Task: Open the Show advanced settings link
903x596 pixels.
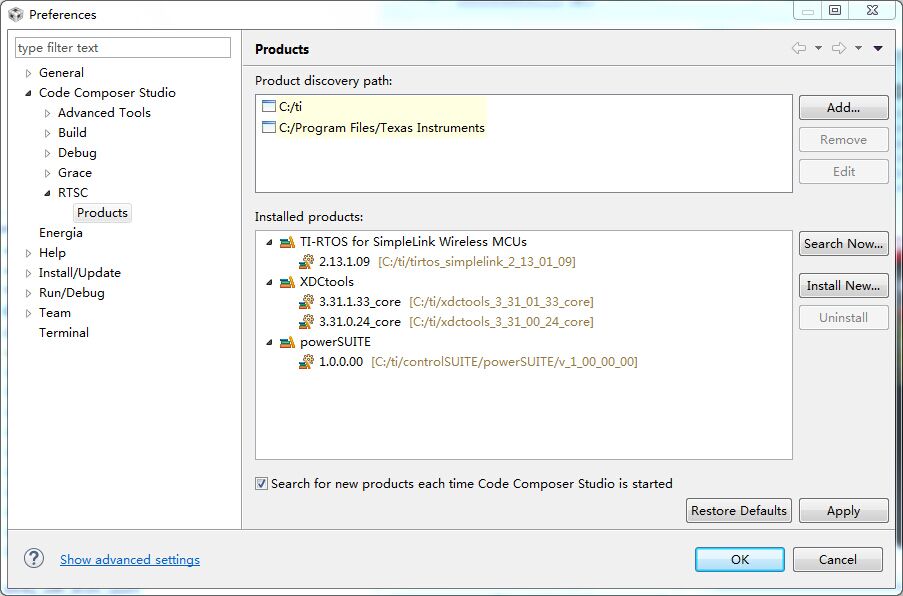Action: coord(130,560)
